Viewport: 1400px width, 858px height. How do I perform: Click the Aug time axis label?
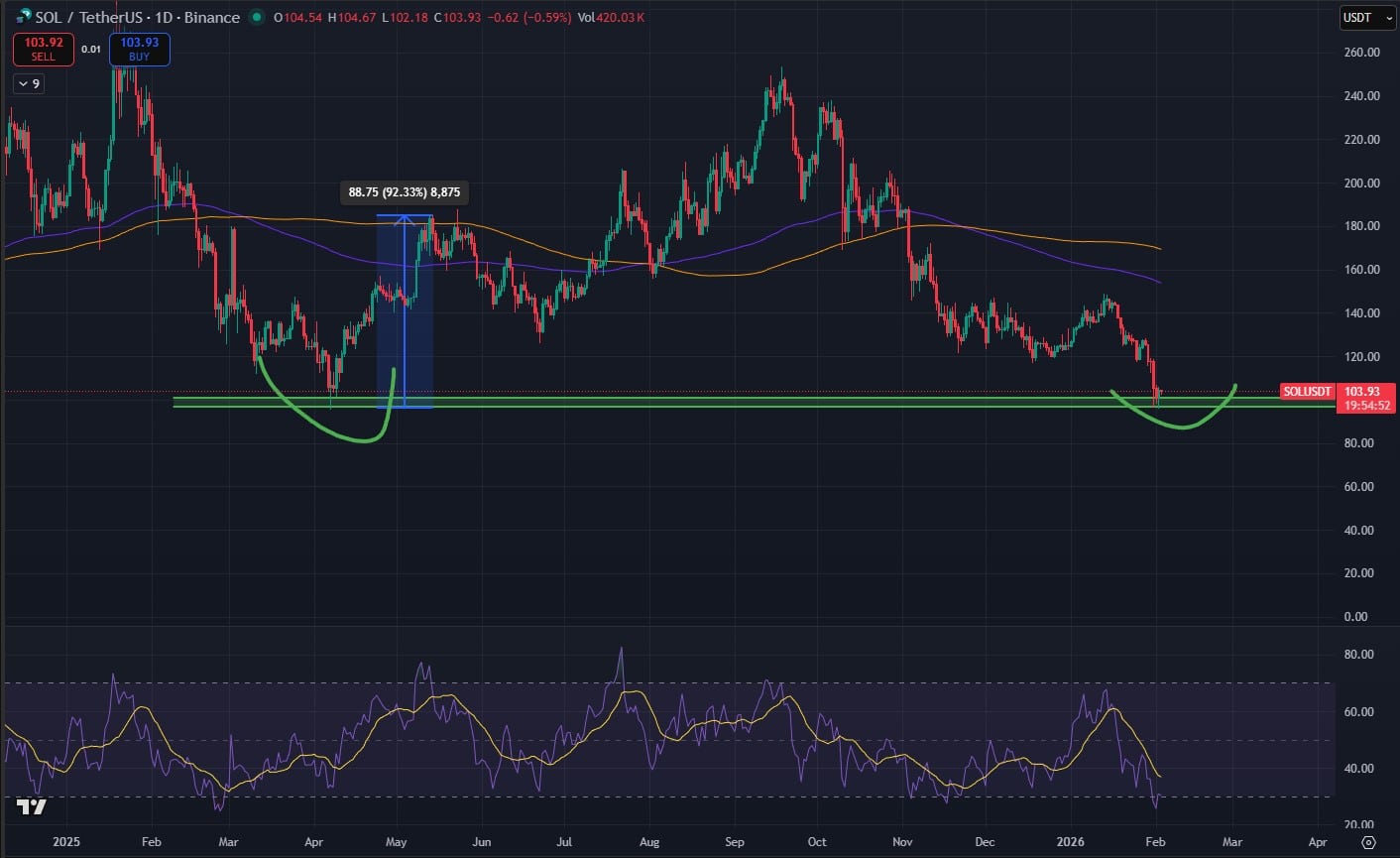(649, 842)
